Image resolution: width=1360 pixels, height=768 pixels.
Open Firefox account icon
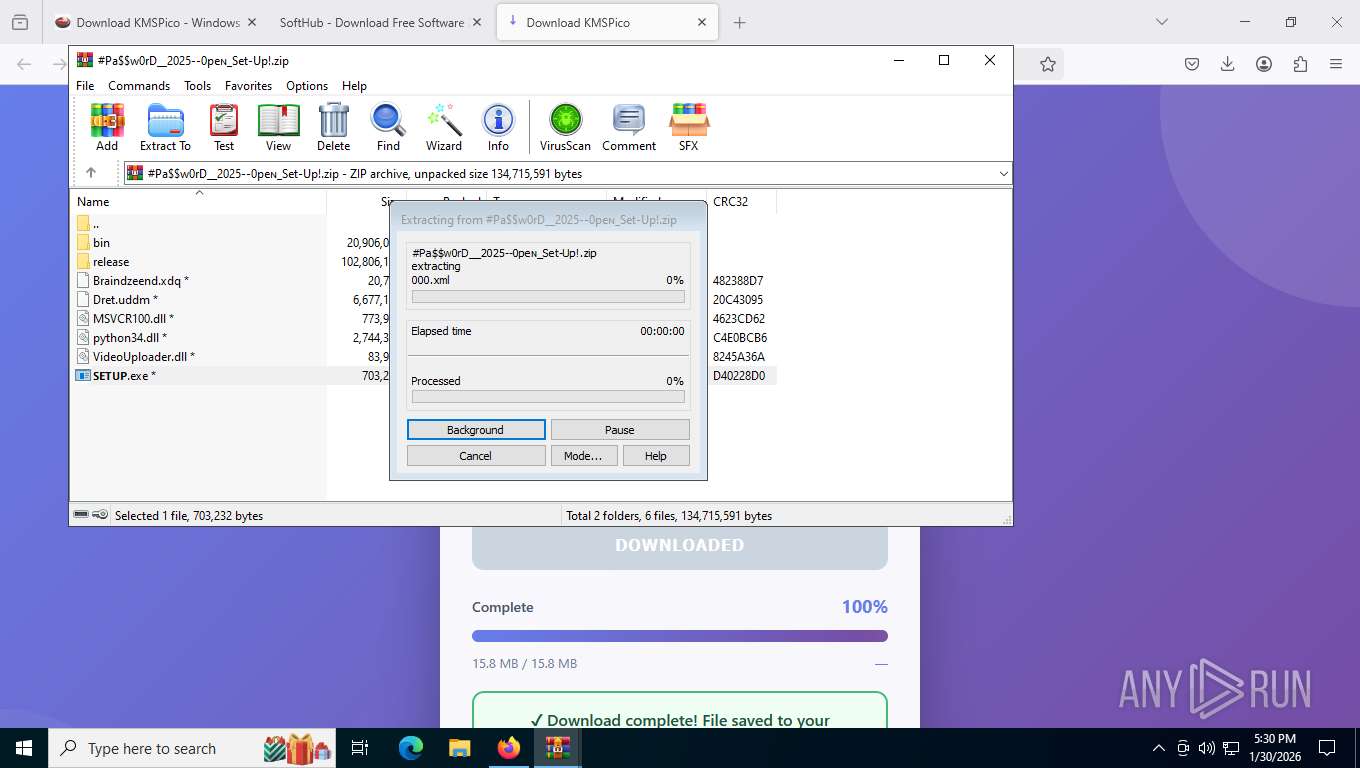coord(1264,64)
